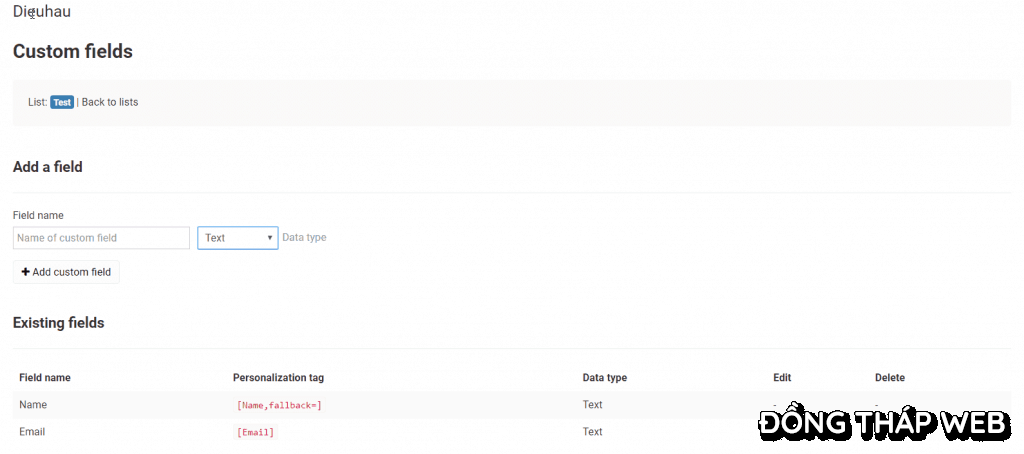Click Add custom field button
Screen dimensions: 1024x454
tap(66, 272)
